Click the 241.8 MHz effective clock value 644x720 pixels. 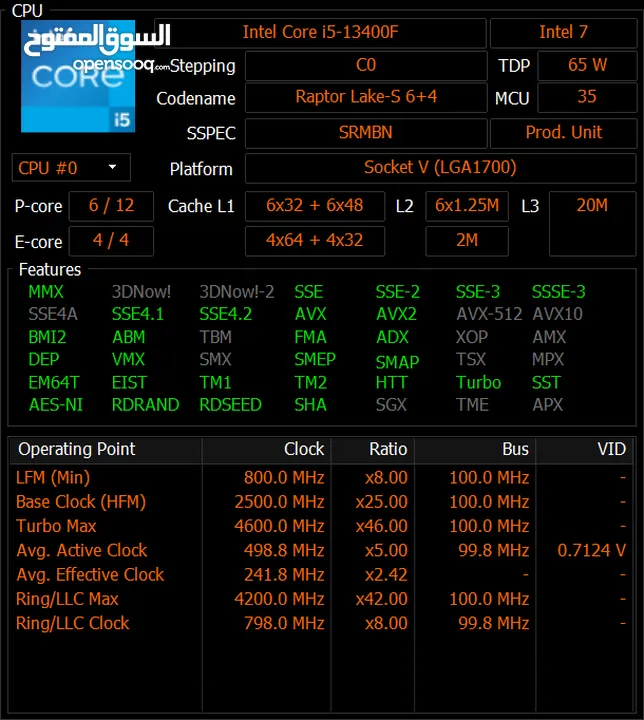[x=284, y=575]
